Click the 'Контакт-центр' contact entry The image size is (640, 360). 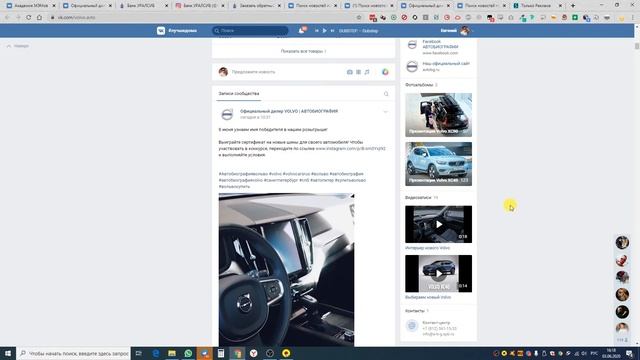click(x=436, y=323)
